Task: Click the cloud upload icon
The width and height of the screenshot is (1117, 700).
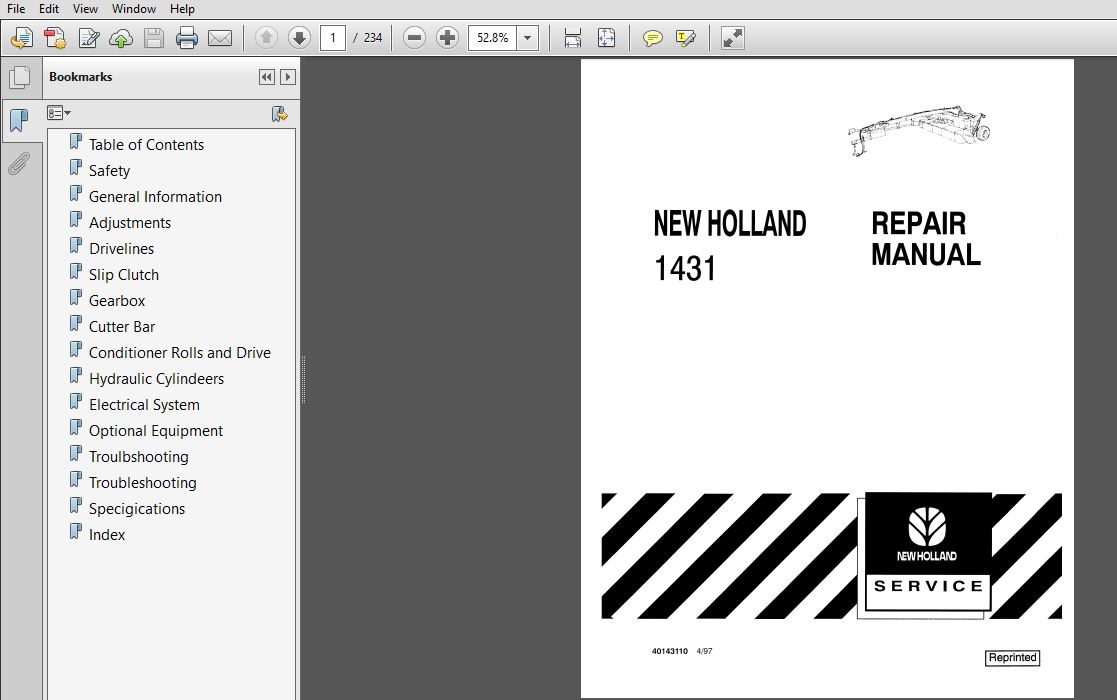Action: (x=121, y=38)
